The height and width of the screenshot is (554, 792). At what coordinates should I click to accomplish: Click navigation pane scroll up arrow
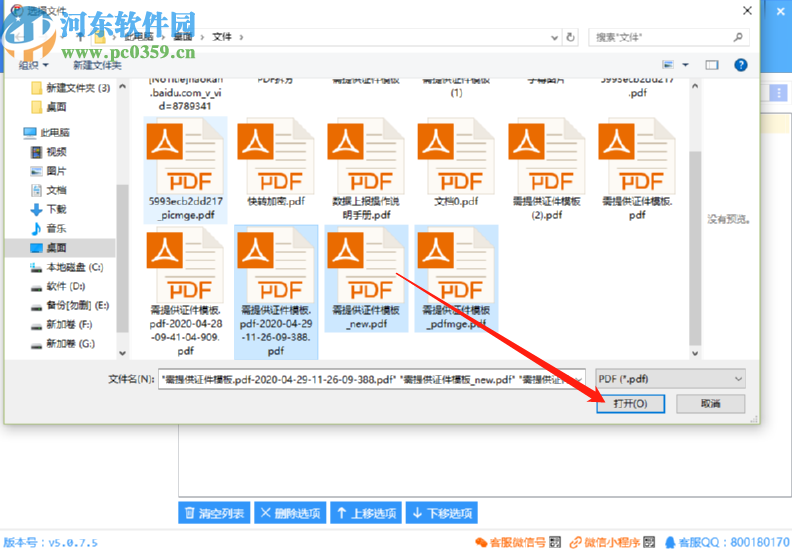(x=122, y=86)
